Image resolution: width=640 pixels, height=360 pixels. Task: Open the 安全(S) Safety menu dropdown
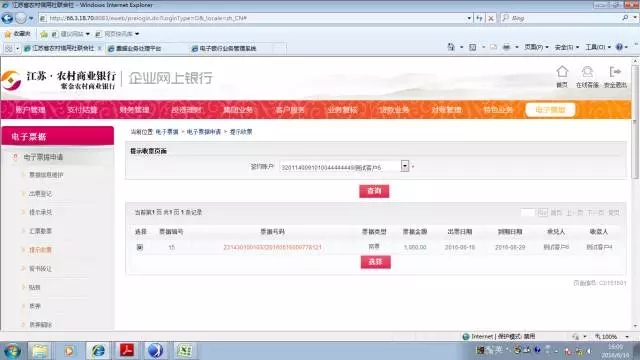(x=567, y=47)
